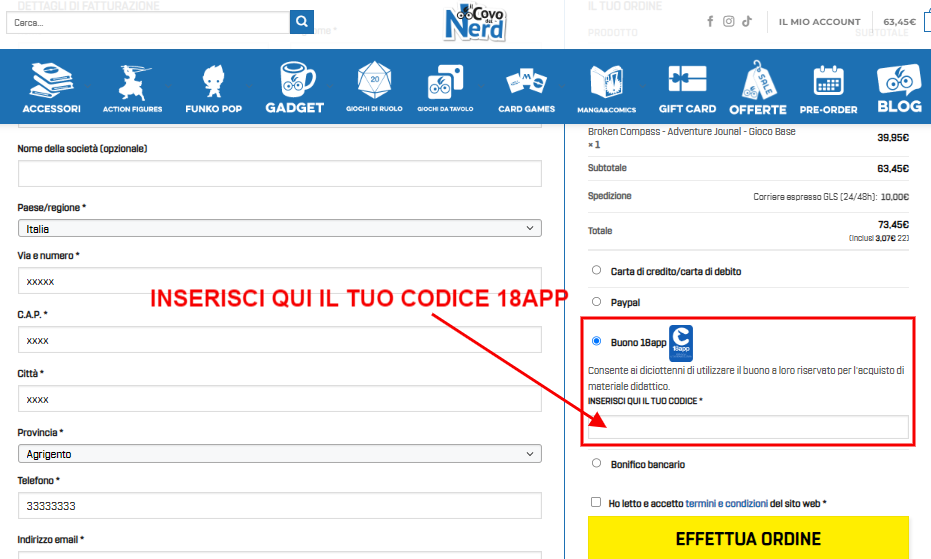The width and height of the screenshot is (931, 559).
Task: Check the accept termini e condizioni box
Action: (596, 501)
